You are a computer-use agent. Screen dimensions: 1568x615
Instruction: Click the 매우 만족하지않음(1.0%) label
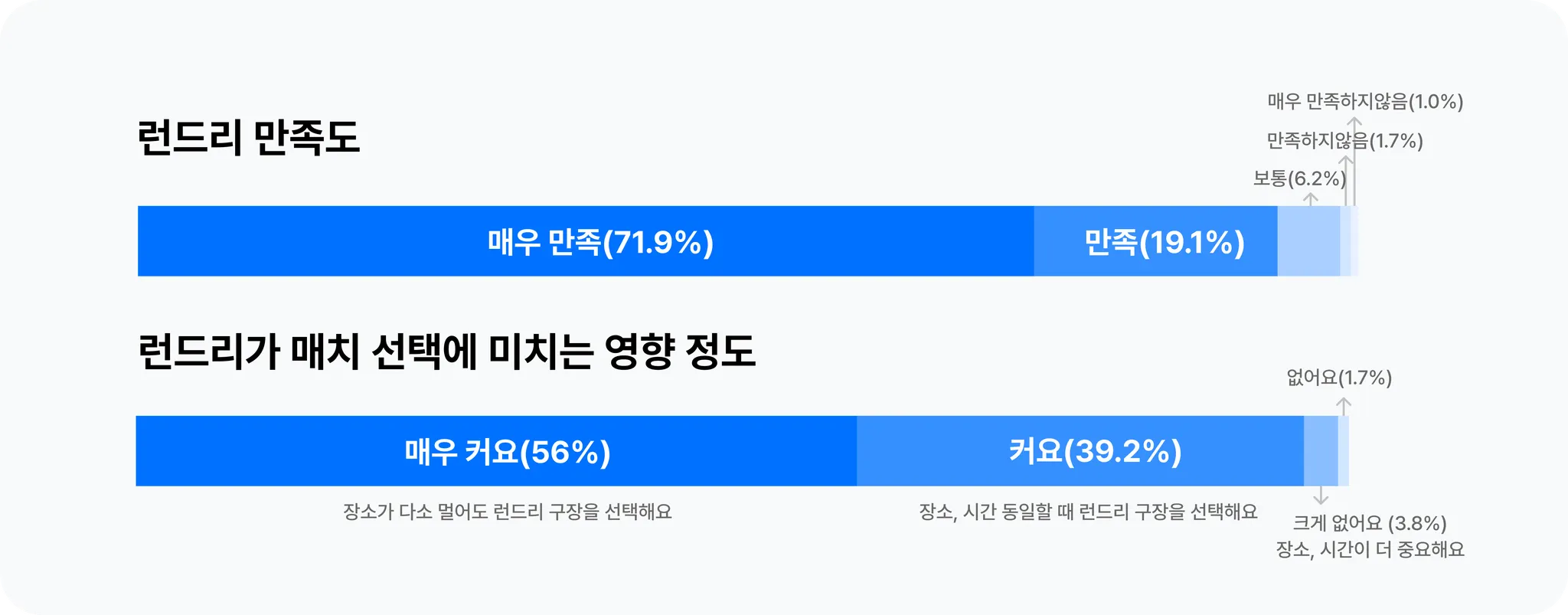click(x=1365, y=102)
